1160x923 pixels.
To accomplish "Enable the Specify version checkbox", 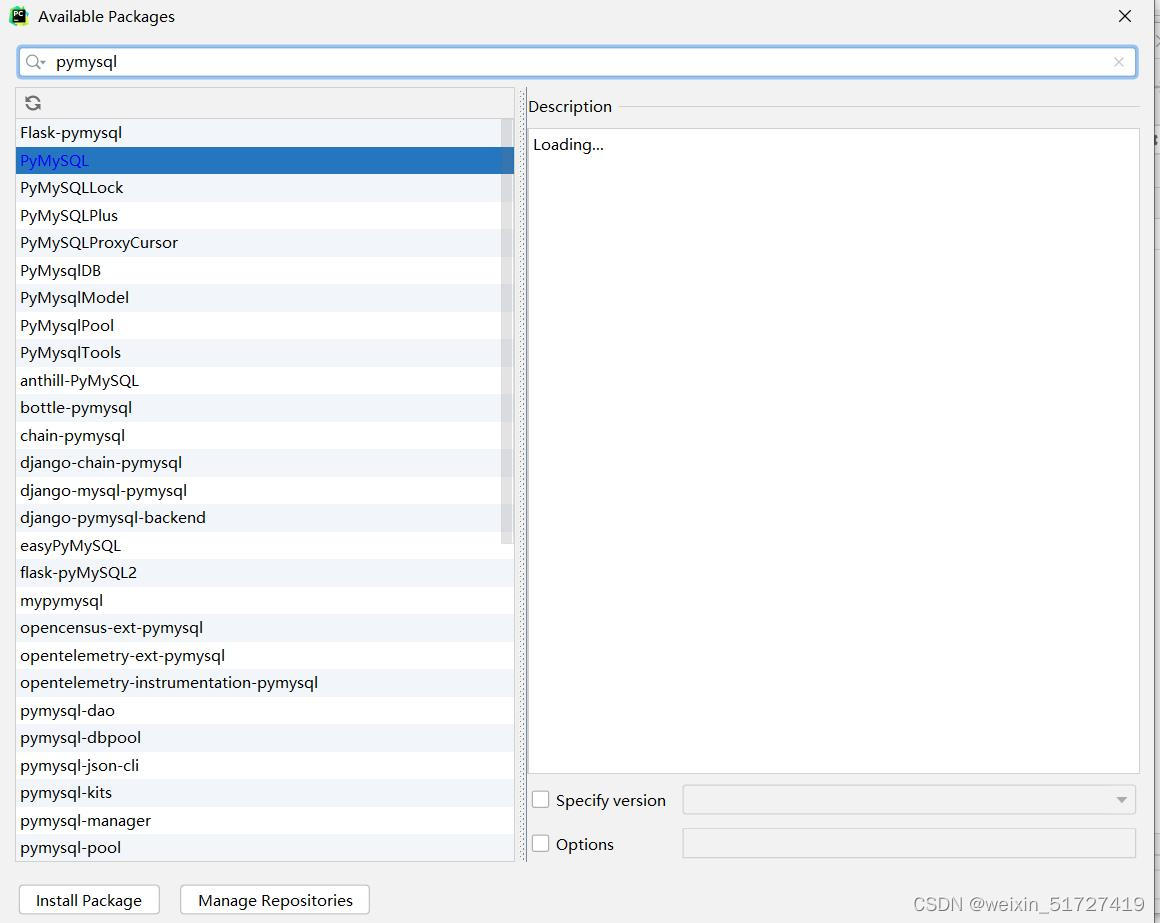I will click(541, 799).
